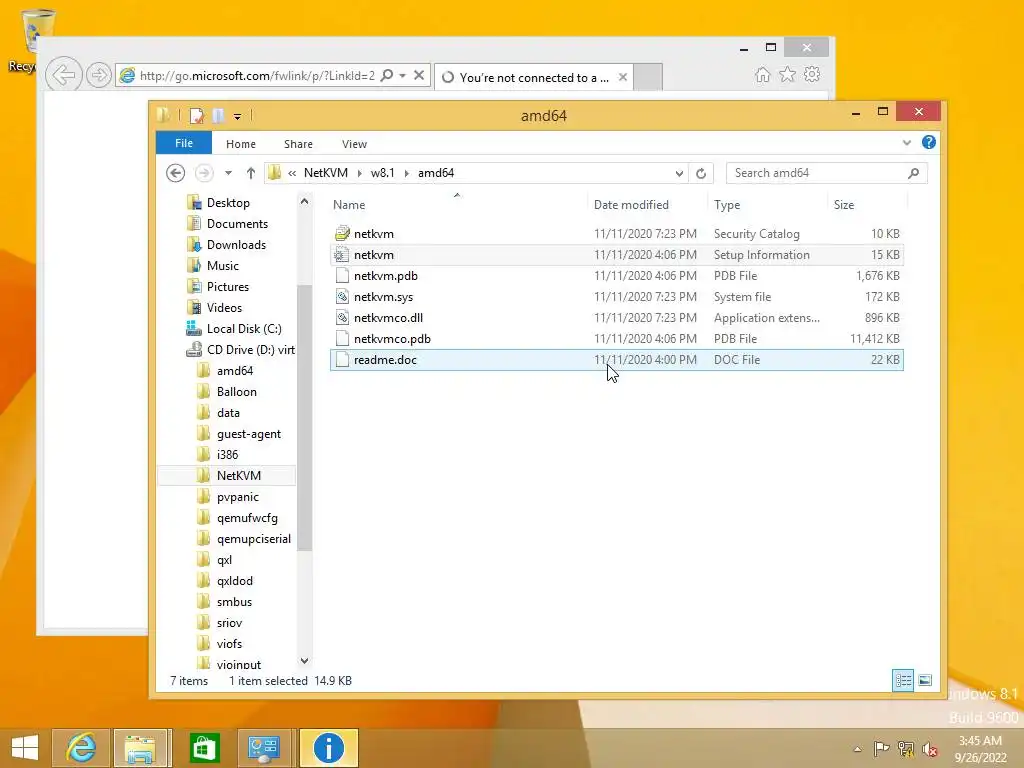Click the muted volume tray icon
Screen dimensions: 1024x768
pyautogui.click(x=930, y=748)
